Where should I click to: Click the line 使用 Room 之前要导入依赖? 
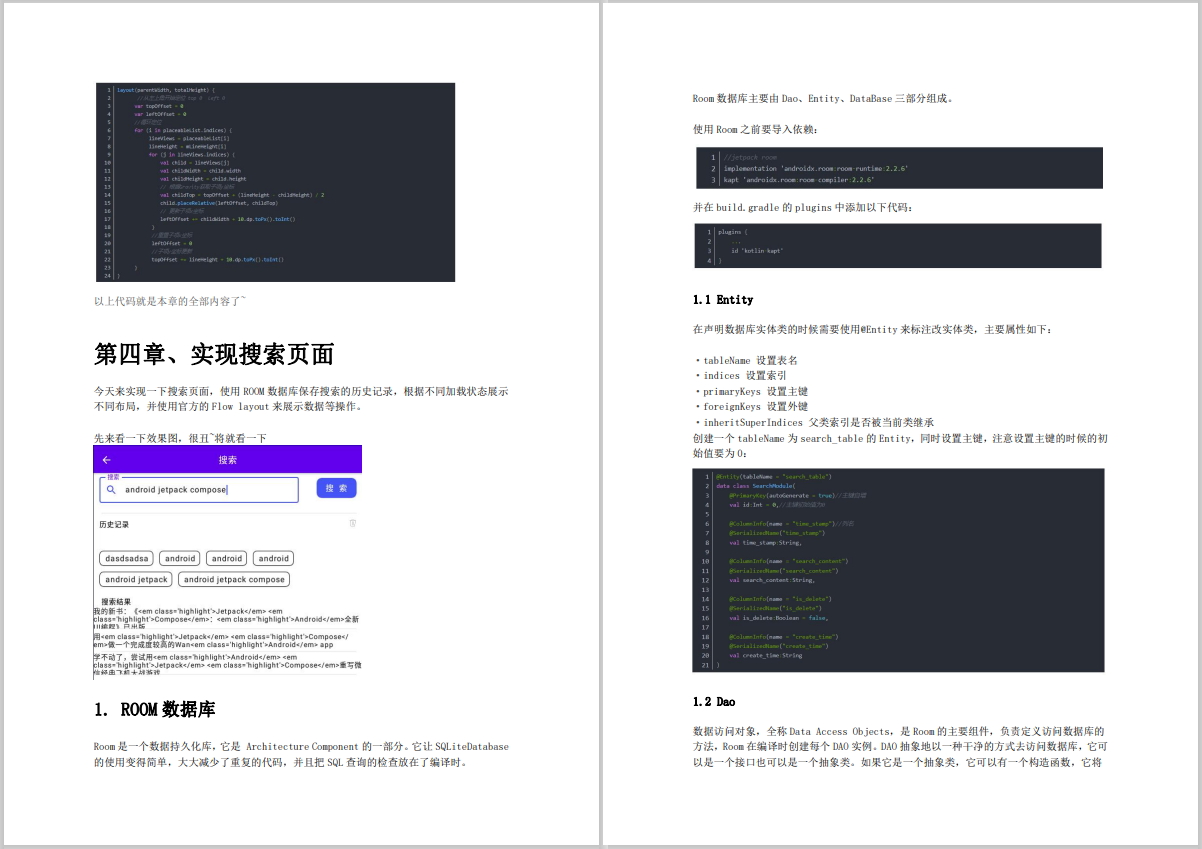pos(755,130)
